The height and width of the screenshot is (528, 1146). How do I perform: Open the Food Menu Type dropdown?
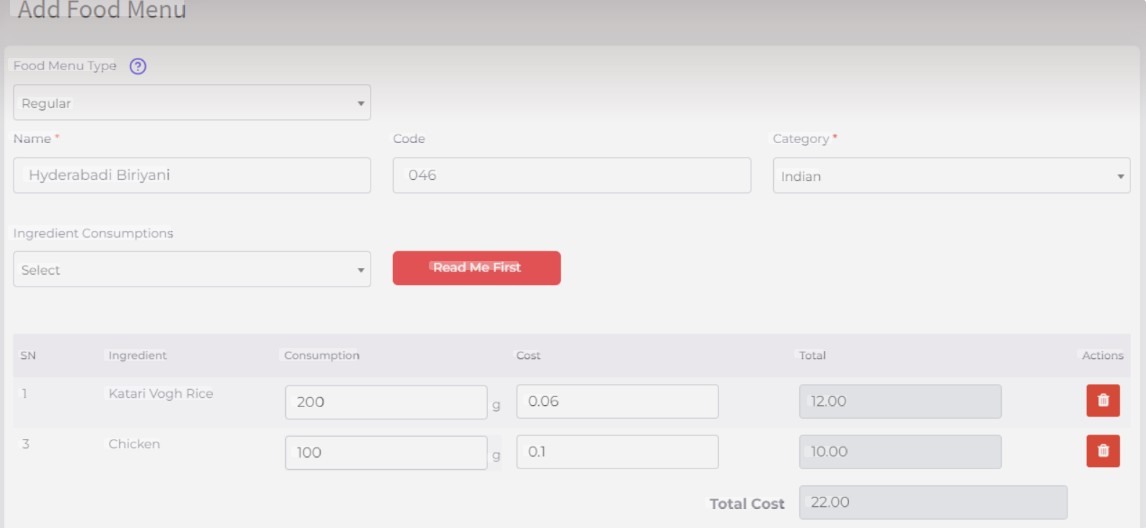coord(191,103)
